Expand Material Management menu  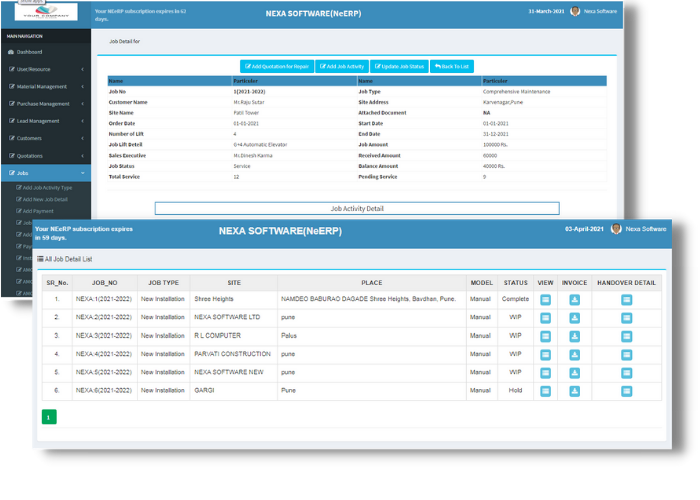point(45,86)
